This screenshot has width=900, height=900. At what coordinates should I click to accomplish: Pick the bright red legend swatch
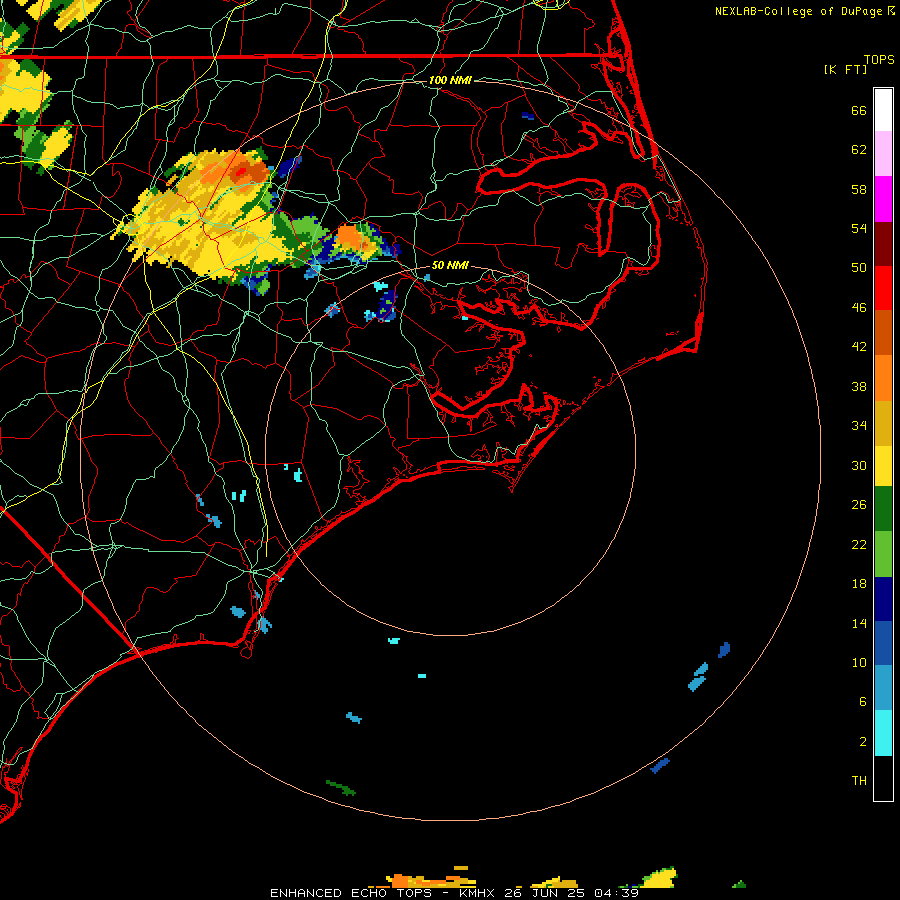[x=883, y=288]
